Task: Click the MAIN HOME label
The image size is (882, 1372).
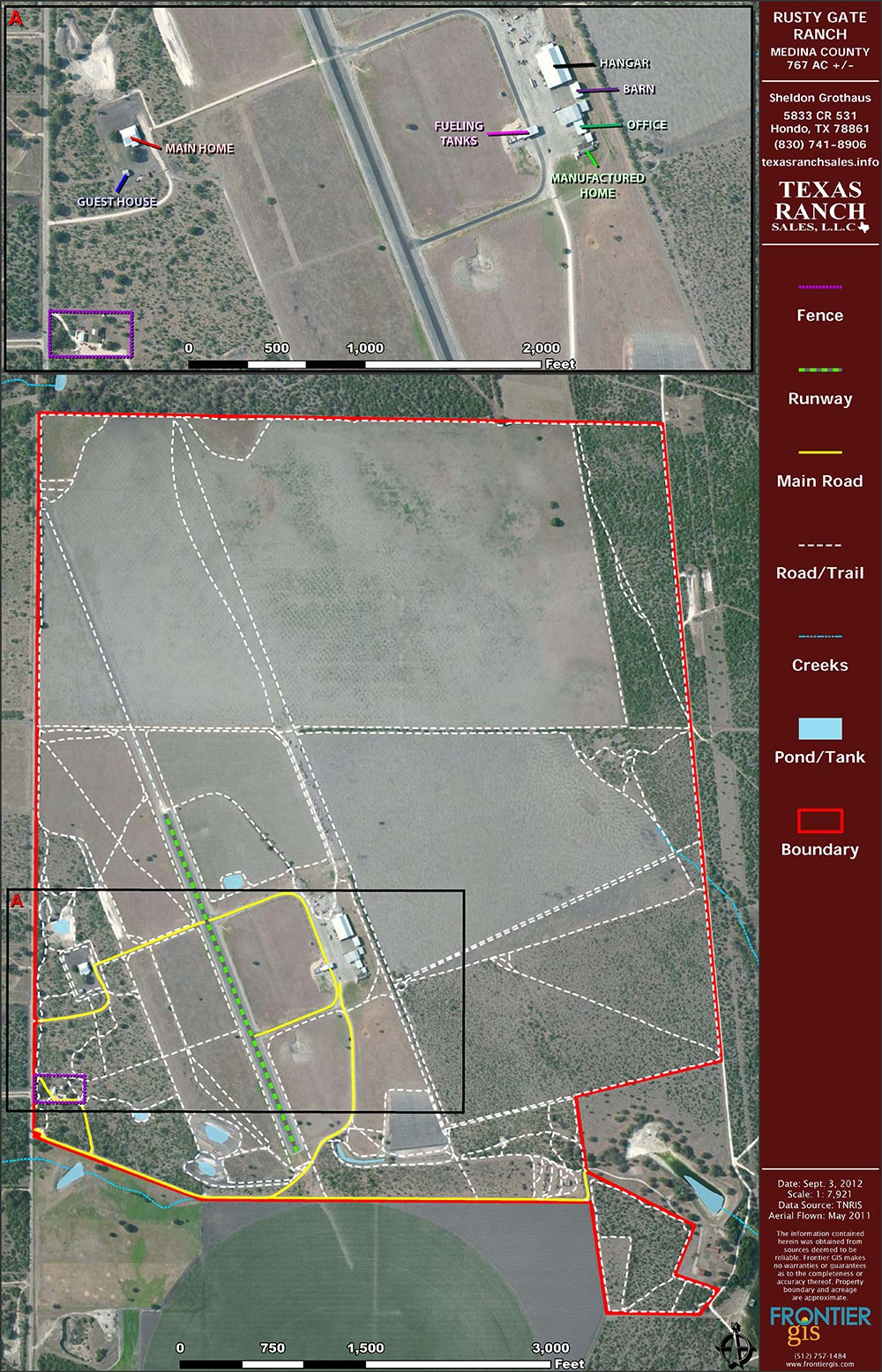Action: [199, 148]
